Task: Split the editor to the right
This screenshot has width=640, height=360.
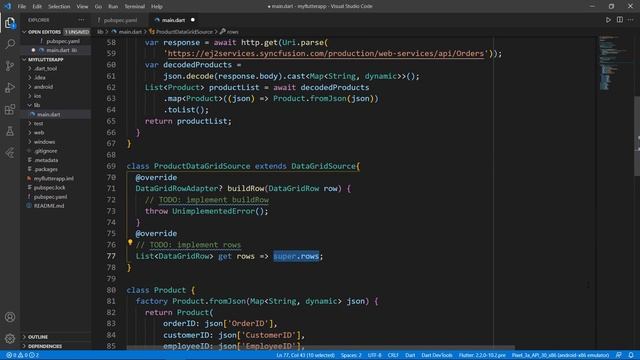Action: [620, 20]
